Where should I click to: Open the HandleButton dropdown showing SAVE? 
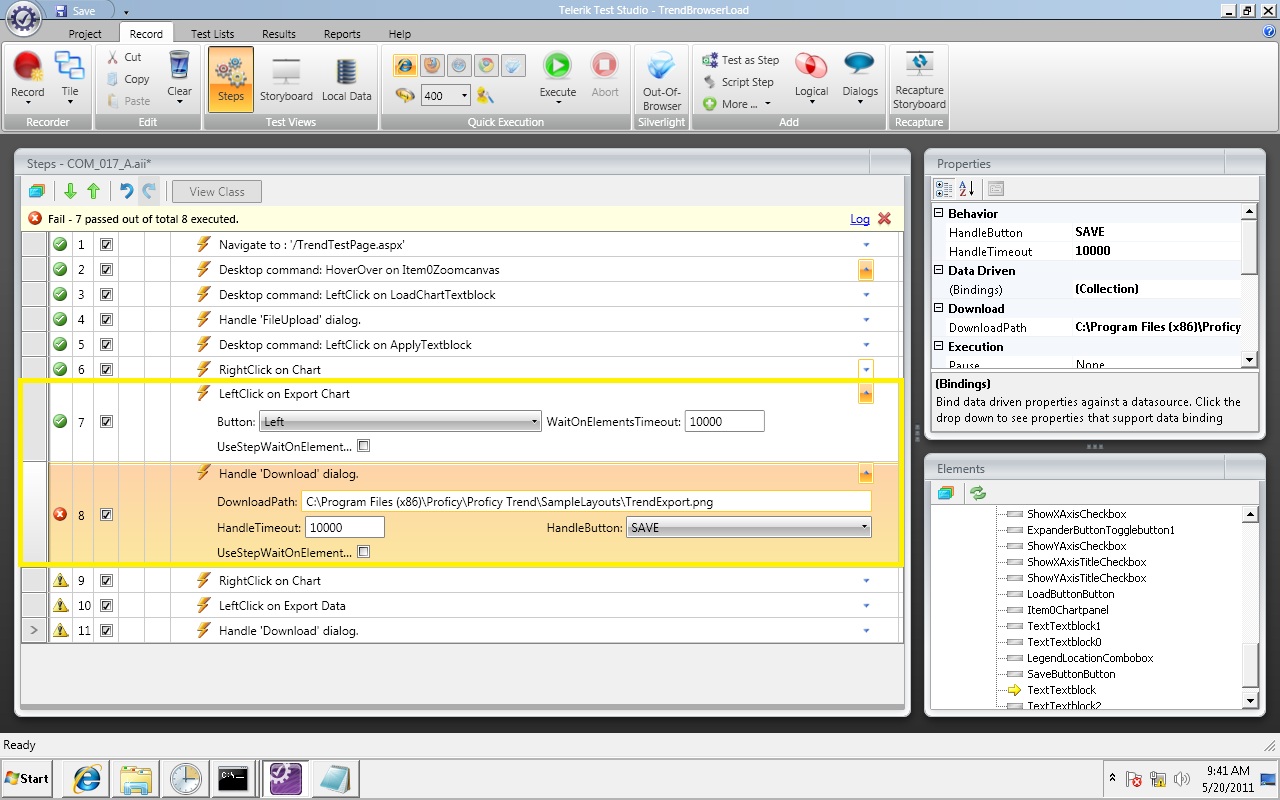(749, 527)
